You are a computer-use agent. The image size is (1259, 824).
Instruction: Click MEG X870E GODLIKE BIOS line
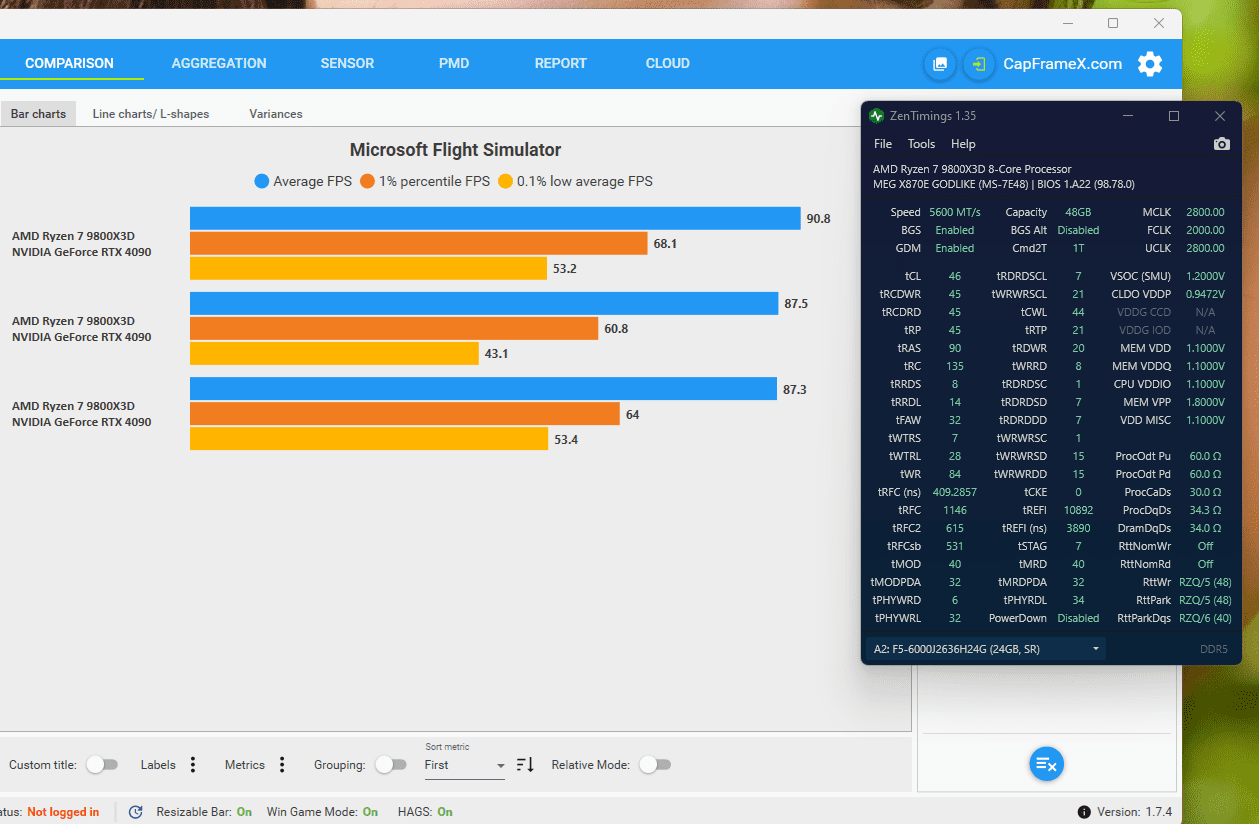pyautogui.click(x=1003, y=184)
